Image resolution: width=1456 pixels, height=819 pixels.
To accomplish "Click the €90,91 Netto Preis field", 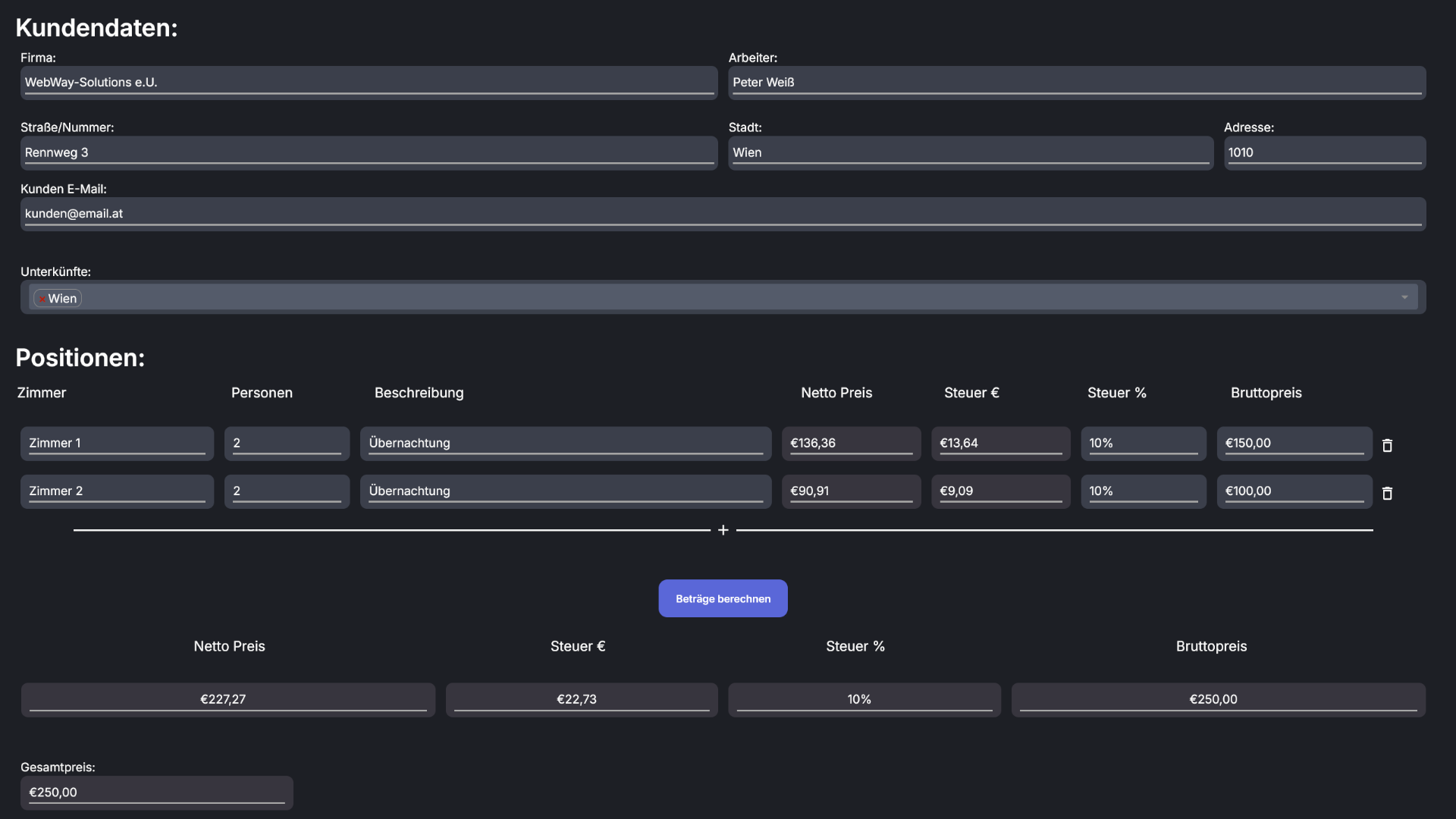I will 851,491.
